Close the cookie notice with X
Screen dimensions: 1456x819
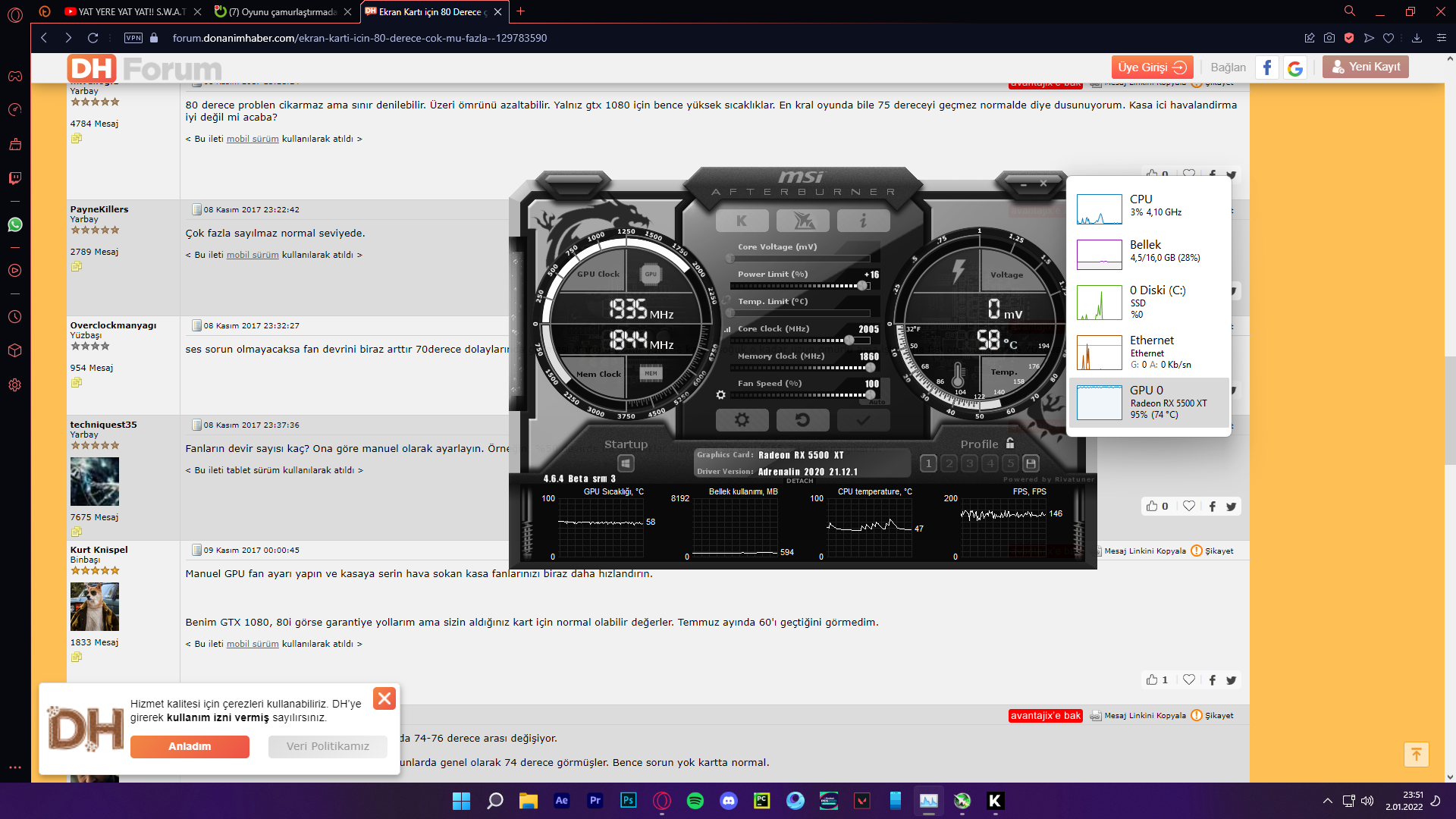384,698
